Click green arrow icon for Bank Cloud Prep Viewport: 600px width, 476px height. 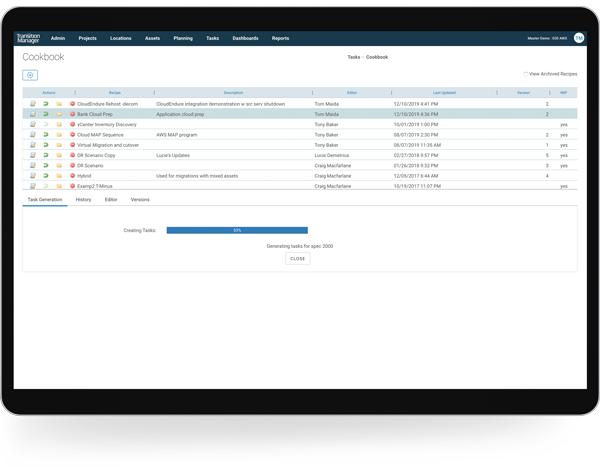tap(46, 114)
